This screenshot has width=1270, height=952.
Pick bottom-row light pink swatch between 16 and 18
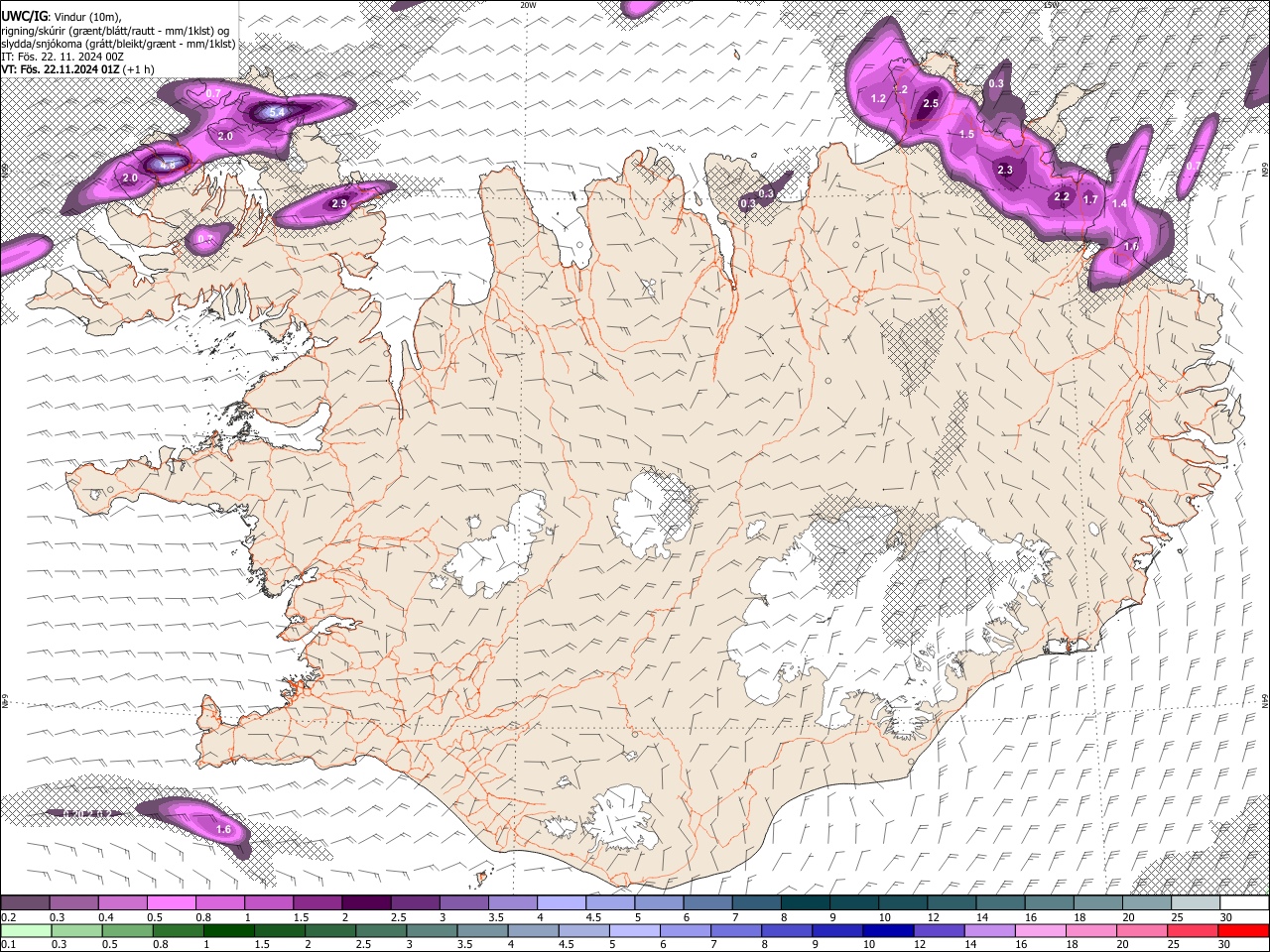tap(1039, 930)
